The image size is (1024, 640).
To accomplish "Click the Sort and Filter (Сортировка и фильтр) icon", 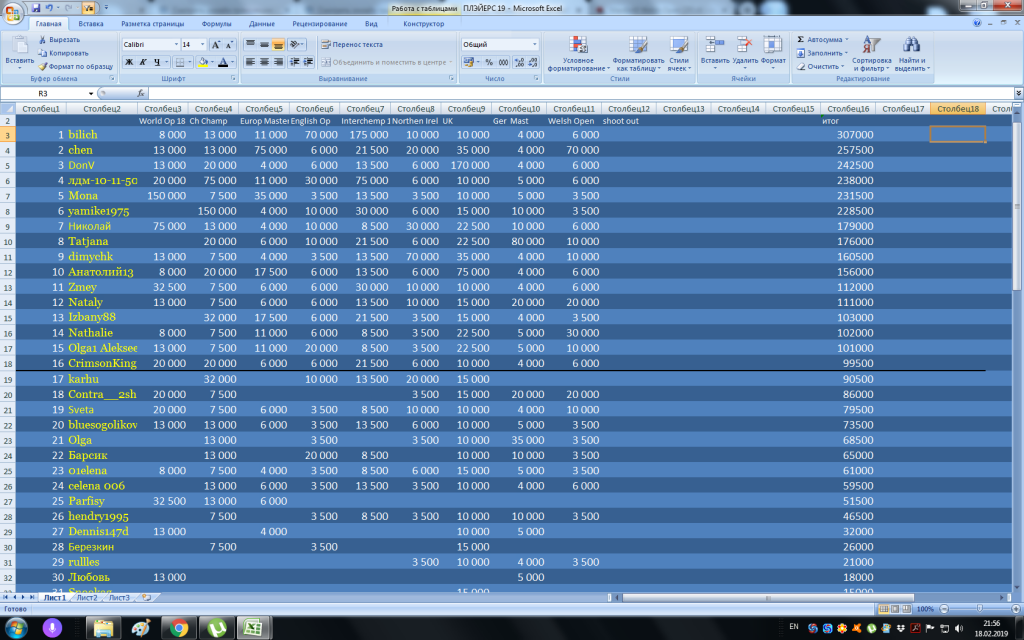I will [872, 46].
